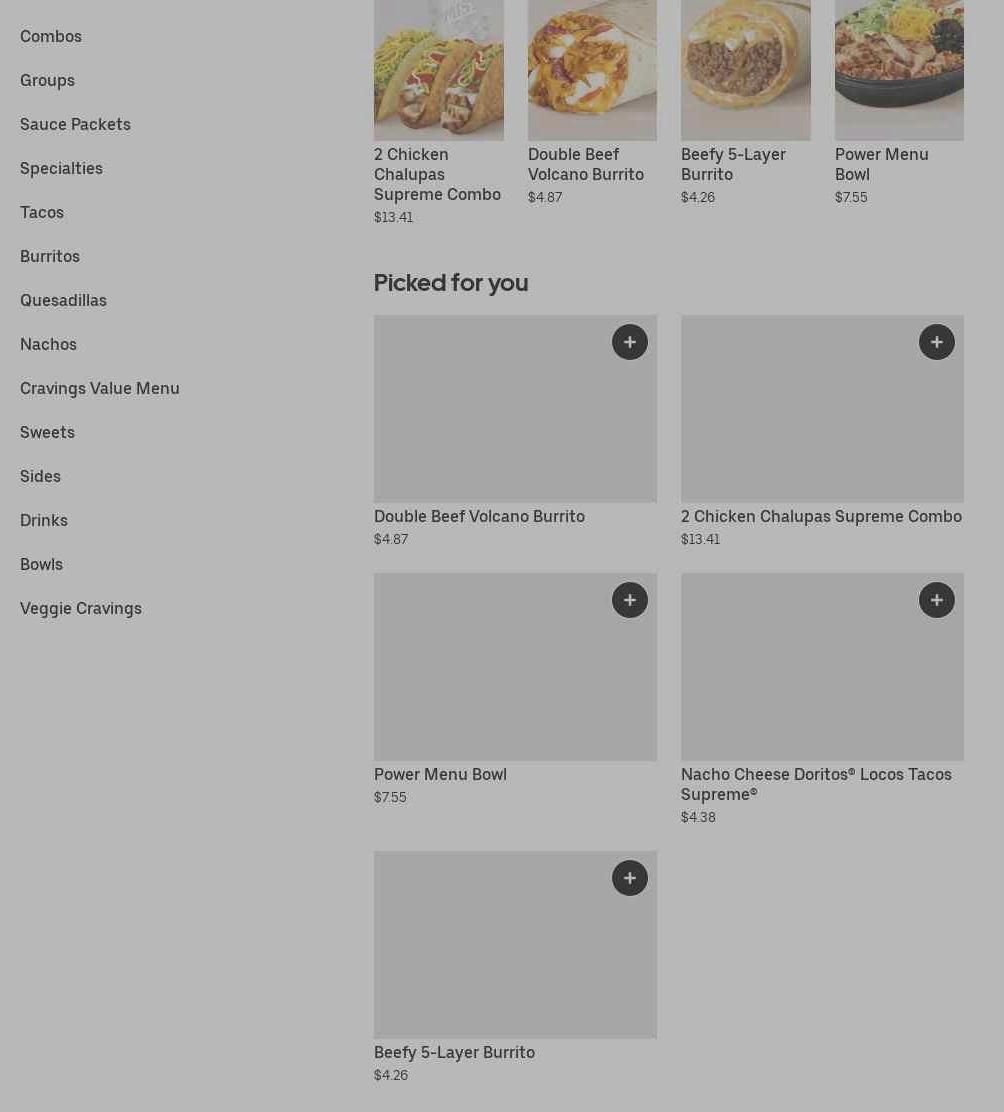The image size is (1004, 1112).
Task: Open Nacho Cheese Doritos Locos Tacos Supreme title
Action: tap(816, 784)
